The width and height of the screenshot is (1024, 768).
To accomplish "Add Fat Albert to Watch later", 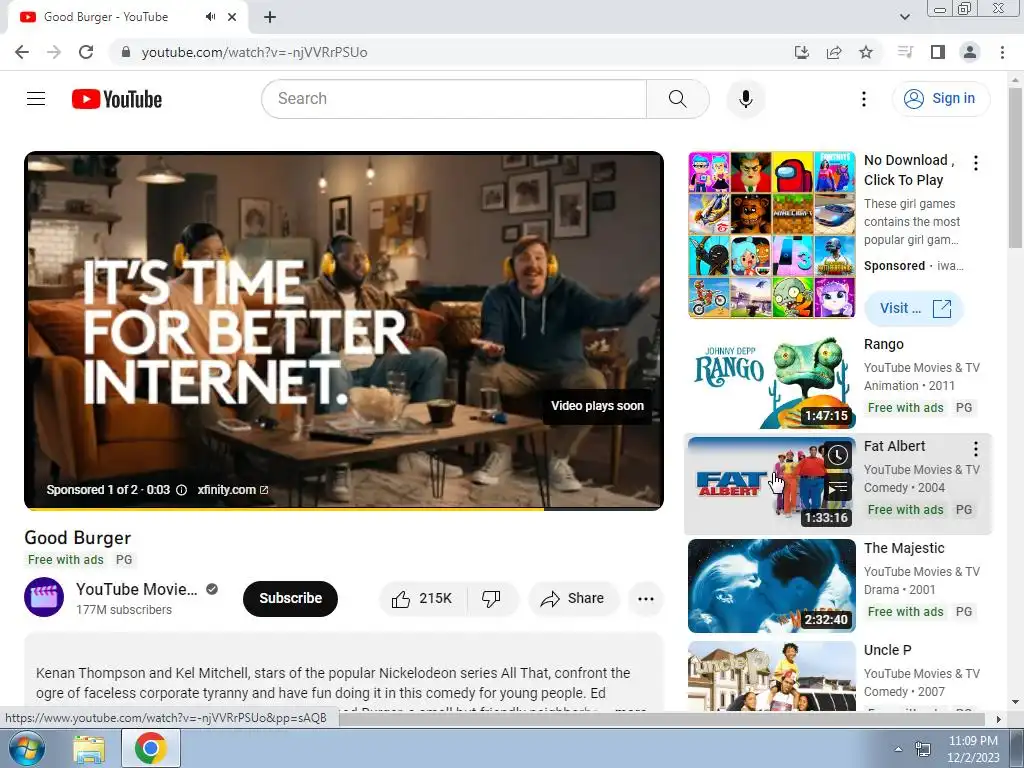I will point(838,455).
